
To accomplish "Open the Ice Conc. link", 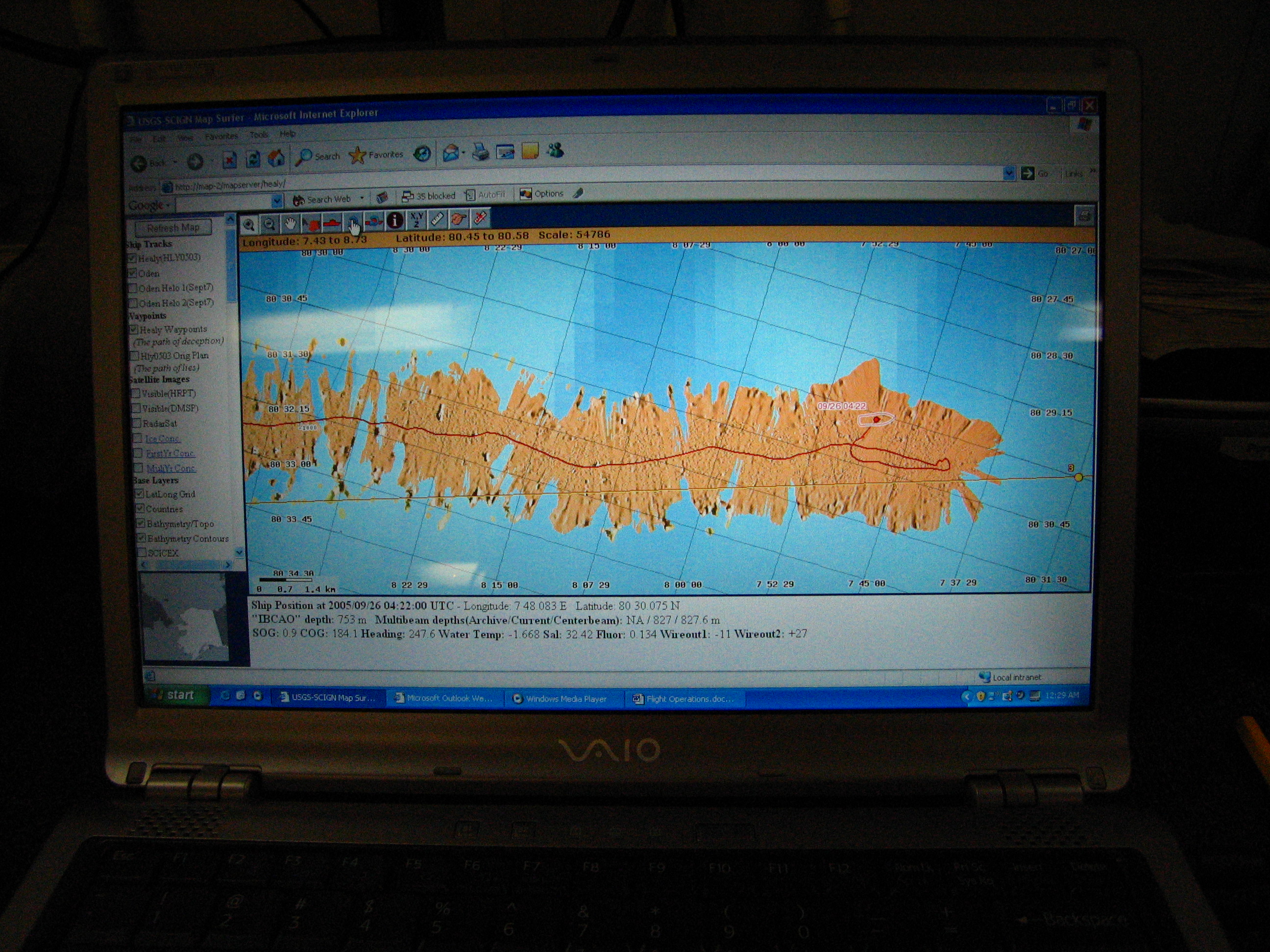I will point(162,438).
